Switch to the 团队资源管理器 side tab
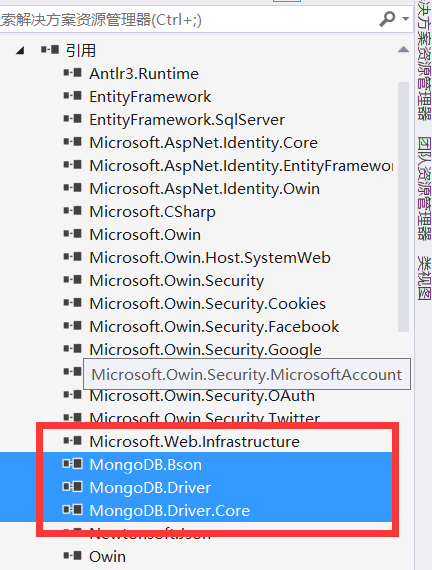This screenshot has width=432, height=570. 424,188
